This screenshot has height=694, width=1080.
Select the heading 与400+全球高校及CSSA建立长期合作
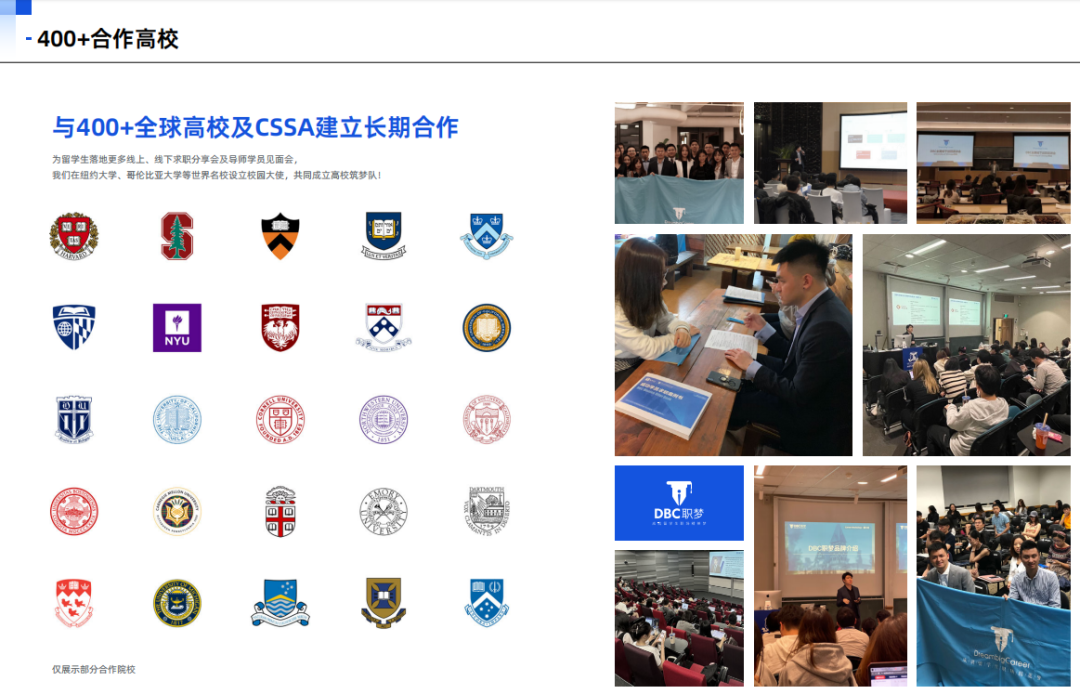pyautogui.click(x=256, y=127)
